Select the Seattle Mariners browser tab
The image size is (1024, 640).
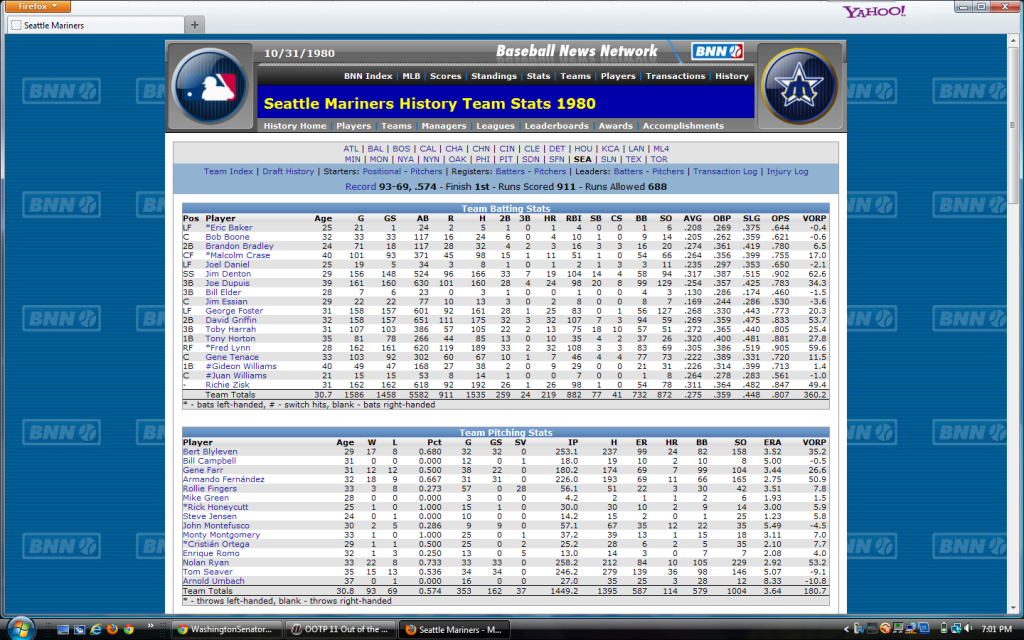pyautogui.click(x=96, y=25)
